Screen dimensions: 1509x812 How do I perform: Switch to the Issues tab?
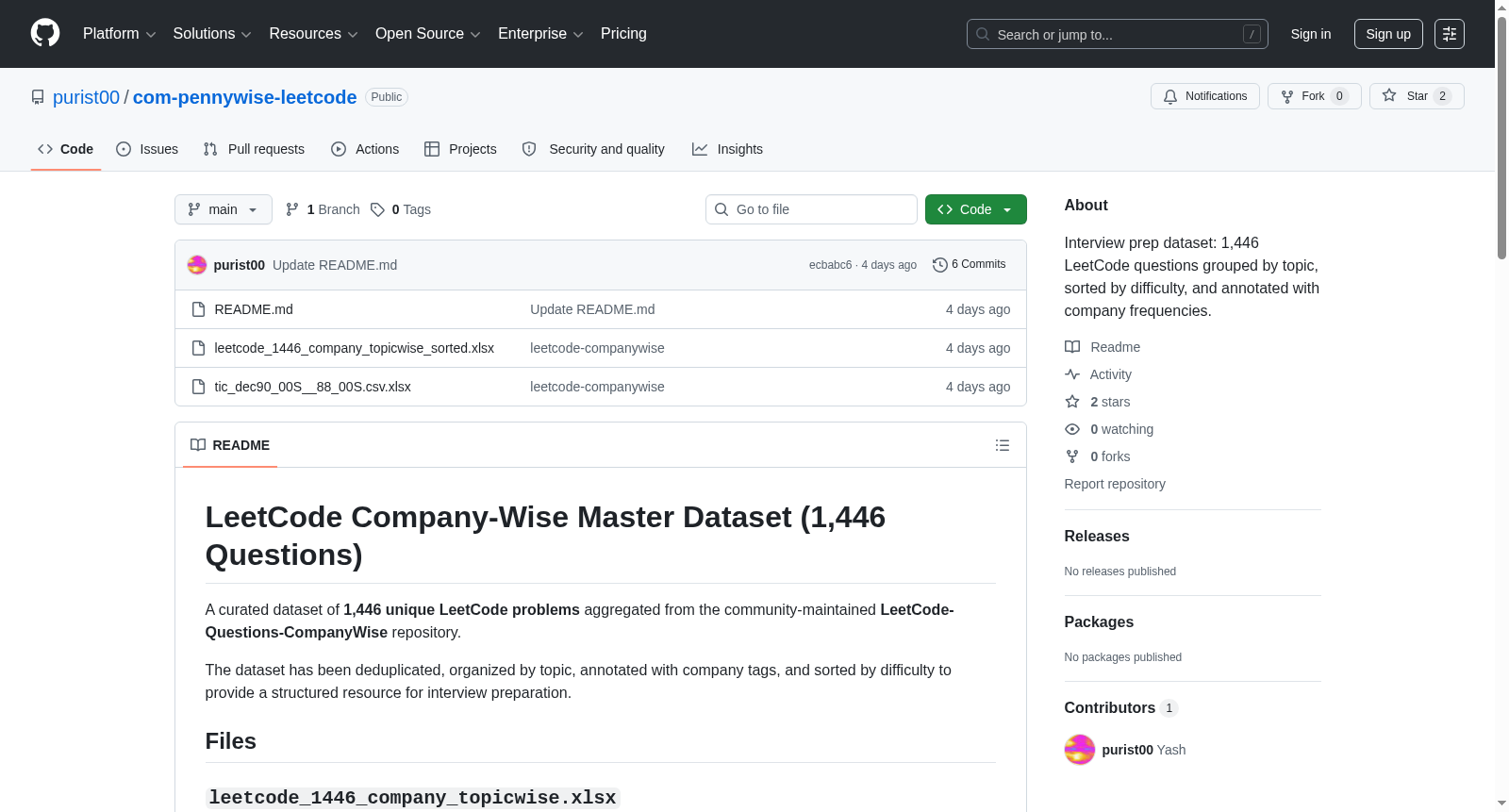147,149
